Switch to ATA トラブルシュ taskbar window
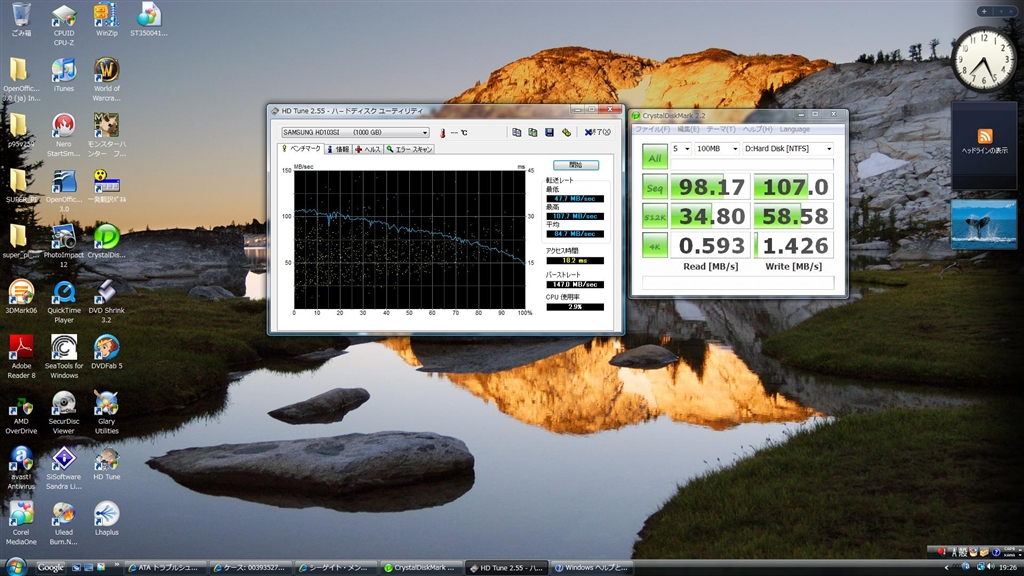Image resolution: width=1024 pixels, height=576 pixels. pos(166,568)
